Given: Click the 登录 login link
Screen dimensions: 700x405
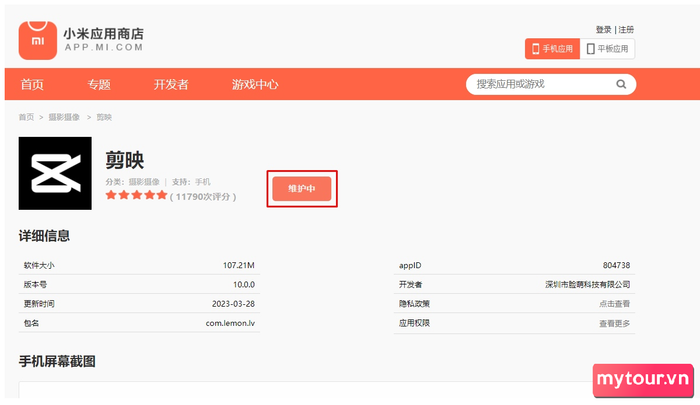Looking at the screenshot, I should tap(604, 29).
